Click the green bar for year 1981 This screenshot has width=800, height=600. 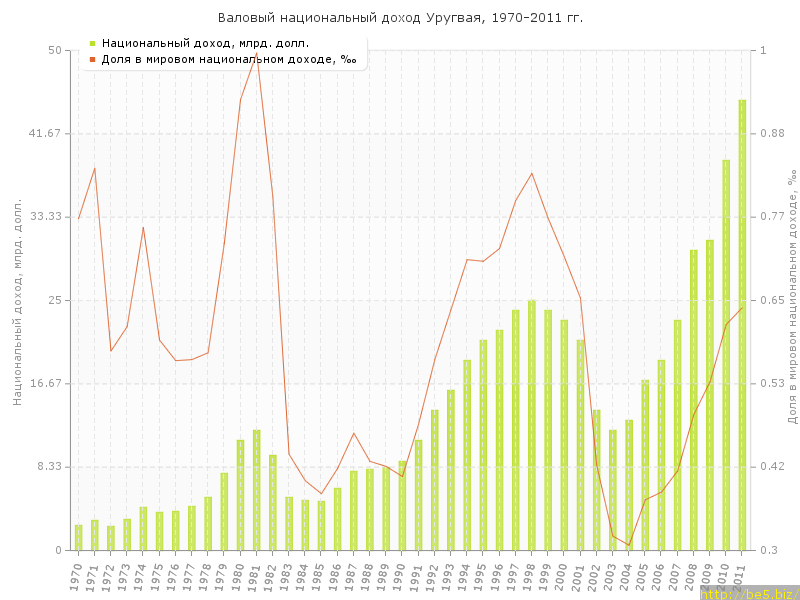pos(257,490)
